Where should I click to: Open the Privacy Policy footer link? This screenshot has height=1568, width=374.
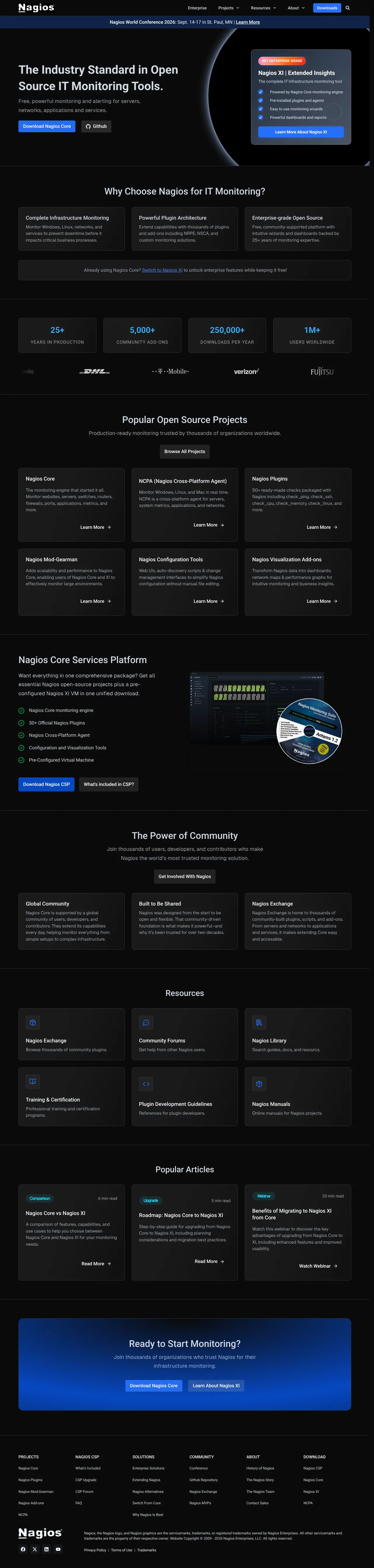tap(95, 1550)
